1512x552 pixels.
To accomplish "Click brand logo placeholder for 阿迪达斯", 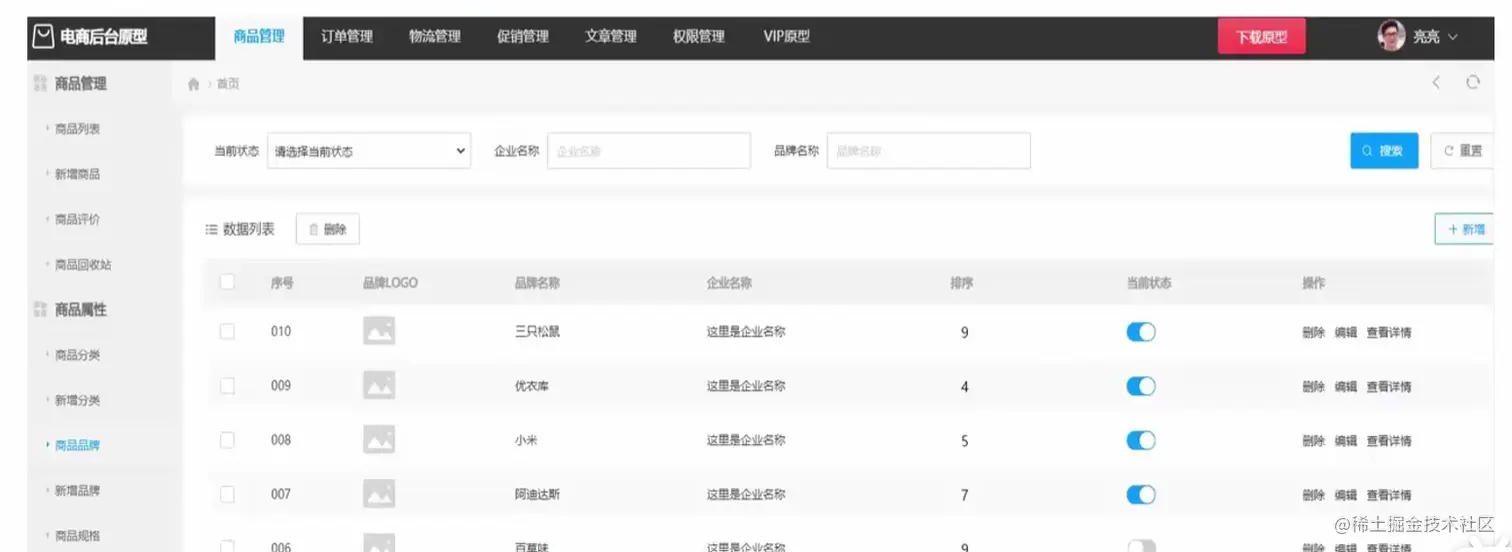I will click(379, 493).
